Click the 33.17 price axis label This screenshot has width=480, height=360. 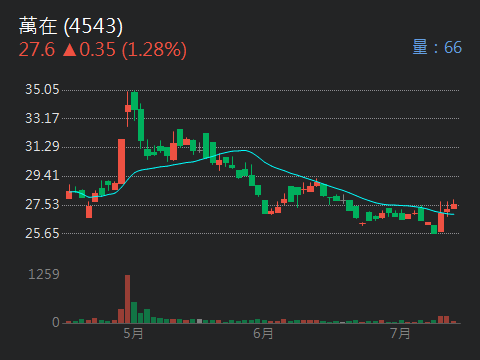point(42,118)
